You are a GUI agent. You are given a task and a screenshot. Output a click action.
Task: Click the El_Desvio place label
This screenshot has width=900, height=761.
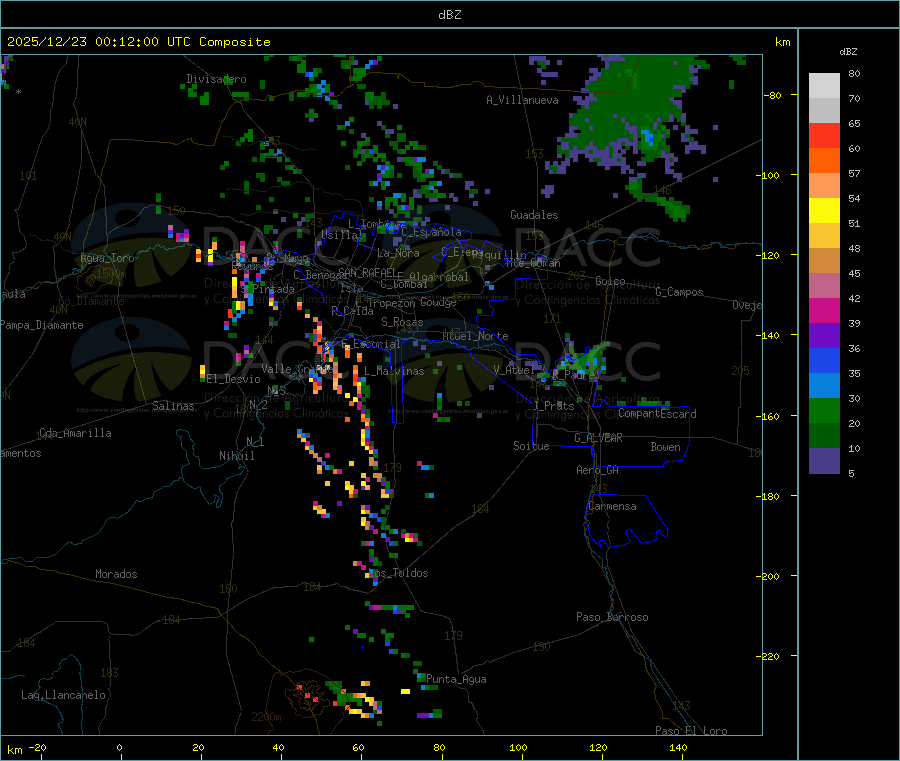coord(234,379)
